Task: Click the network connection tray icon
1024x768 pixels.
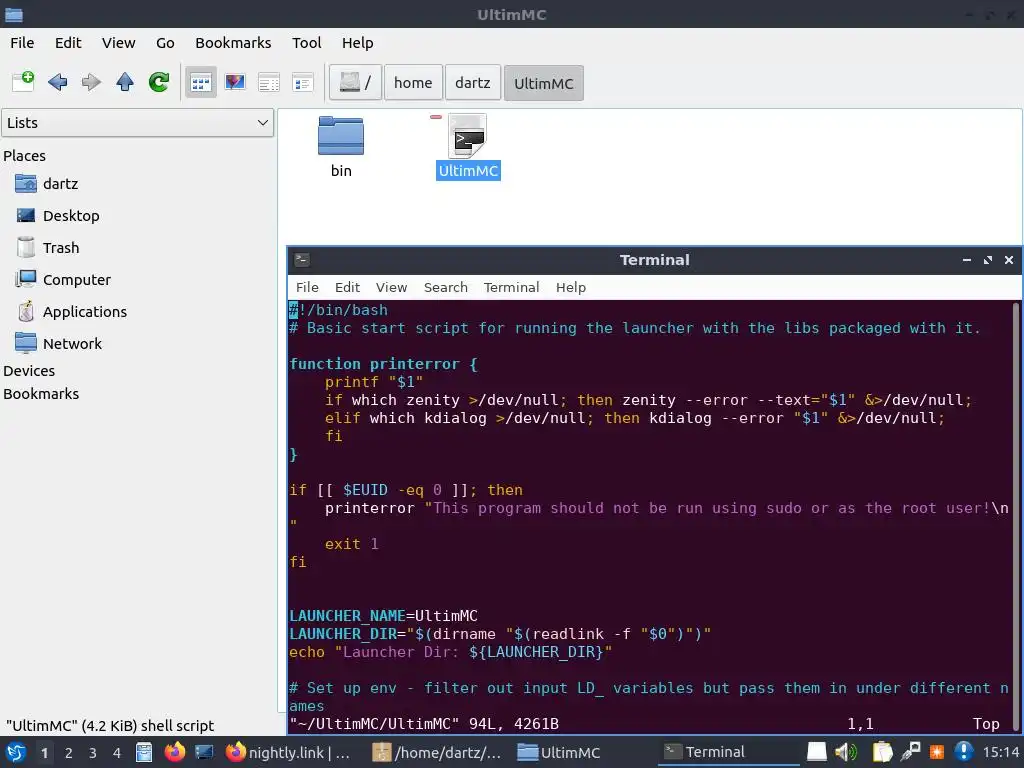Action: [x=910, y=752]
